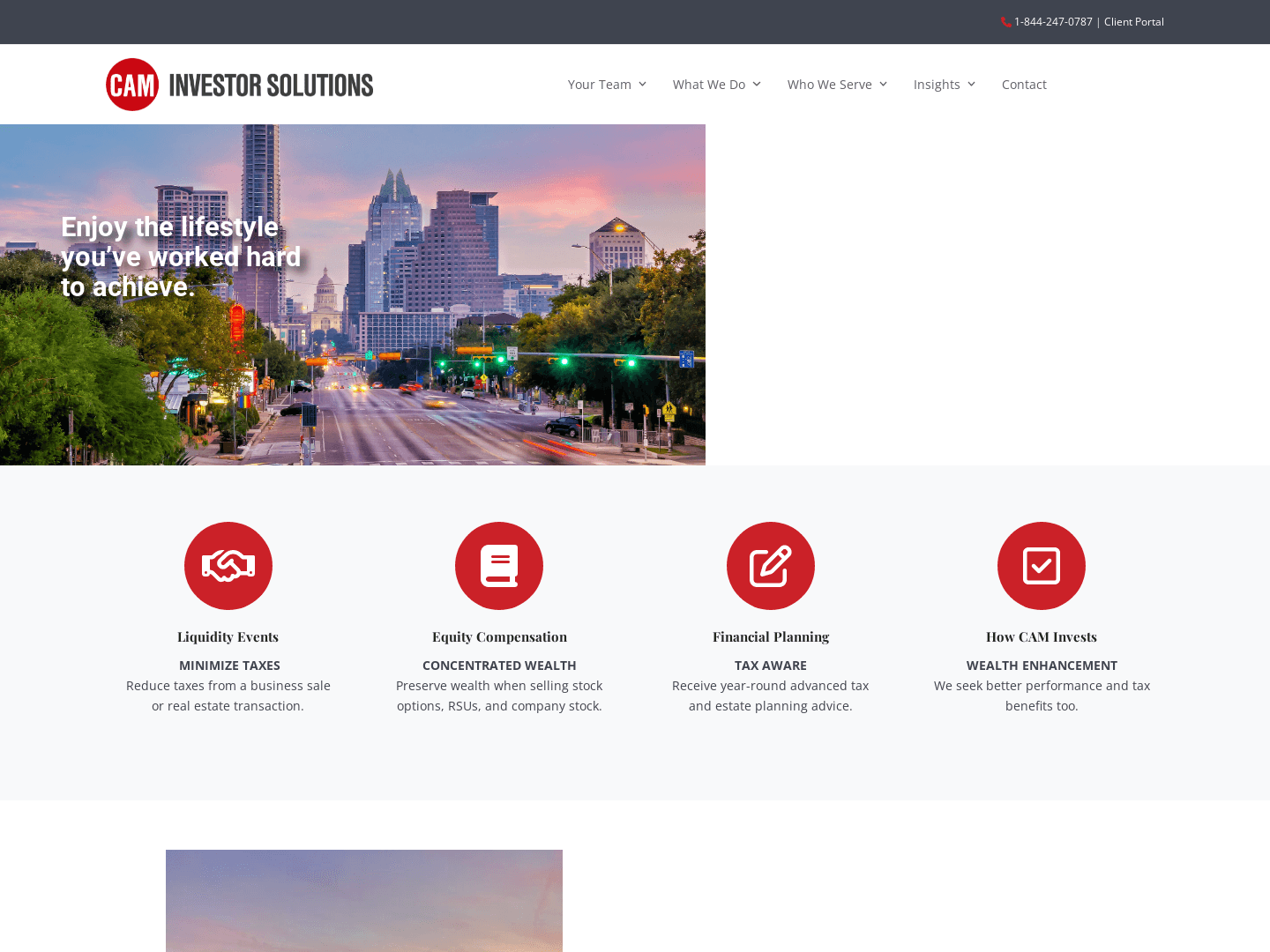This screenshot has height=952, width=1270.
Task: Expand the Insights menu chevron
Action: pyautogui.click(x=971, y=85)
